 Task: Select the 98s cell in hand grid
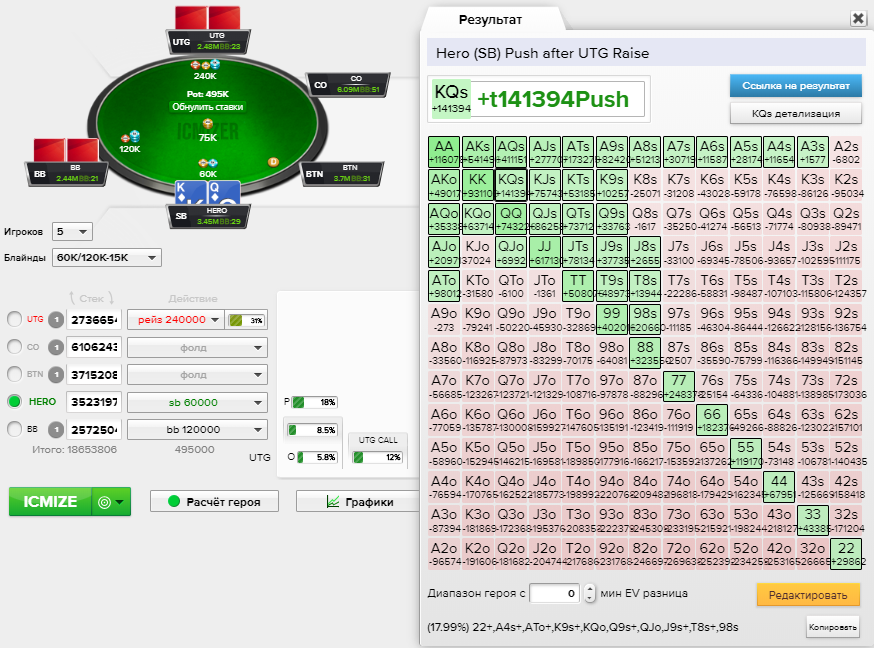click(x=645, y=319)
